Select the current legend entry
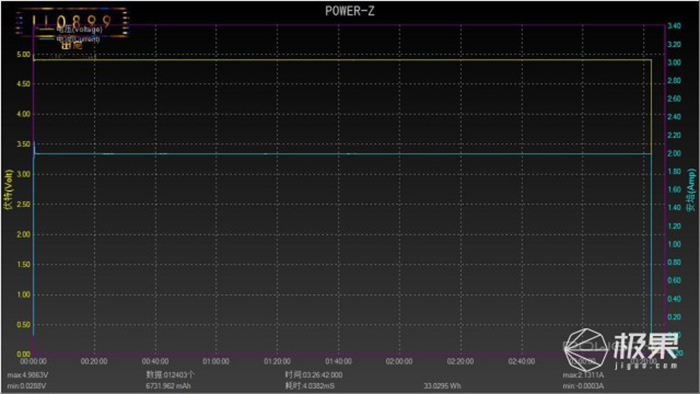 coord(70,39)
